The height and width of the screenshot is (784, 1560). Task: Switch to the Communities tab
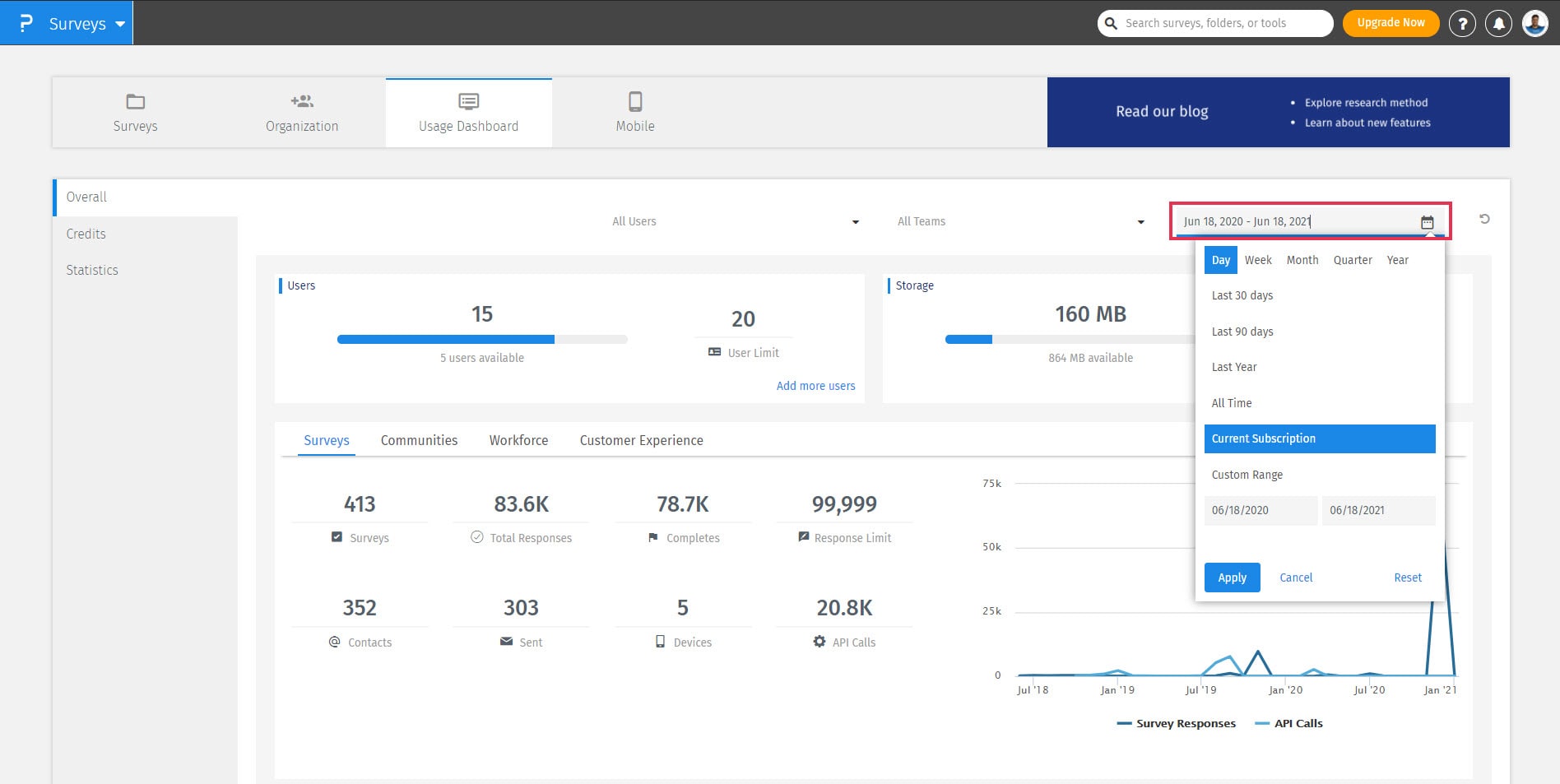[419, 440]
